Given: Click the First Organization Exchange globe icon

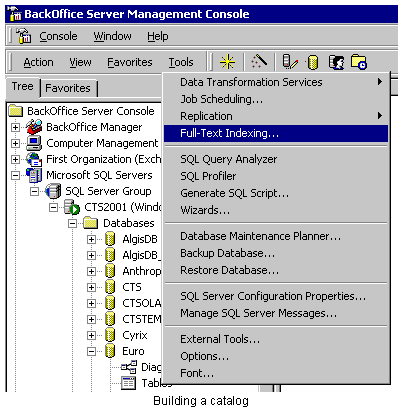Looking at the screenshot, I should (x=34, y=159).
